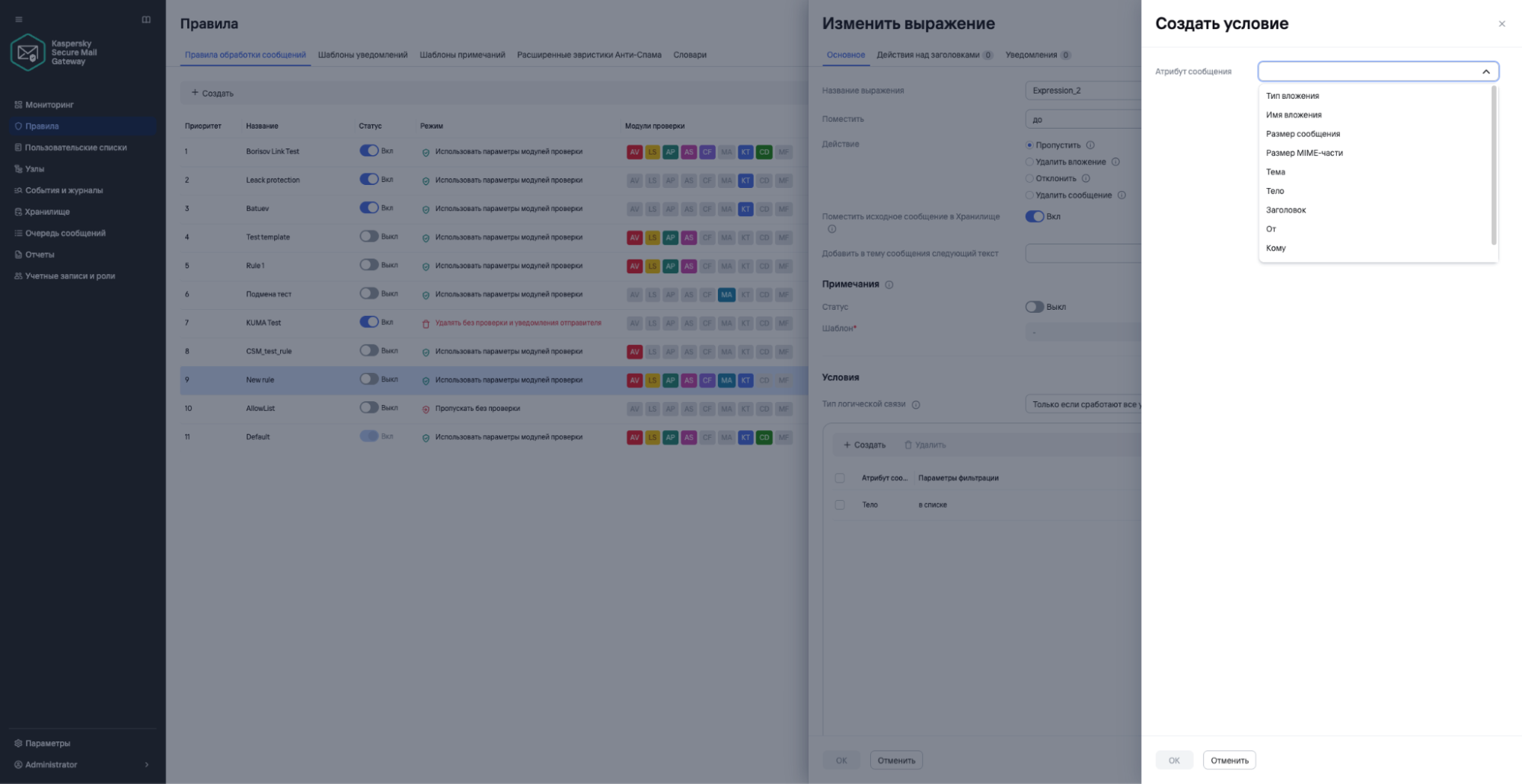
Task: Switch to Шаблоны уведомлений tab
Action: (362, 55)
